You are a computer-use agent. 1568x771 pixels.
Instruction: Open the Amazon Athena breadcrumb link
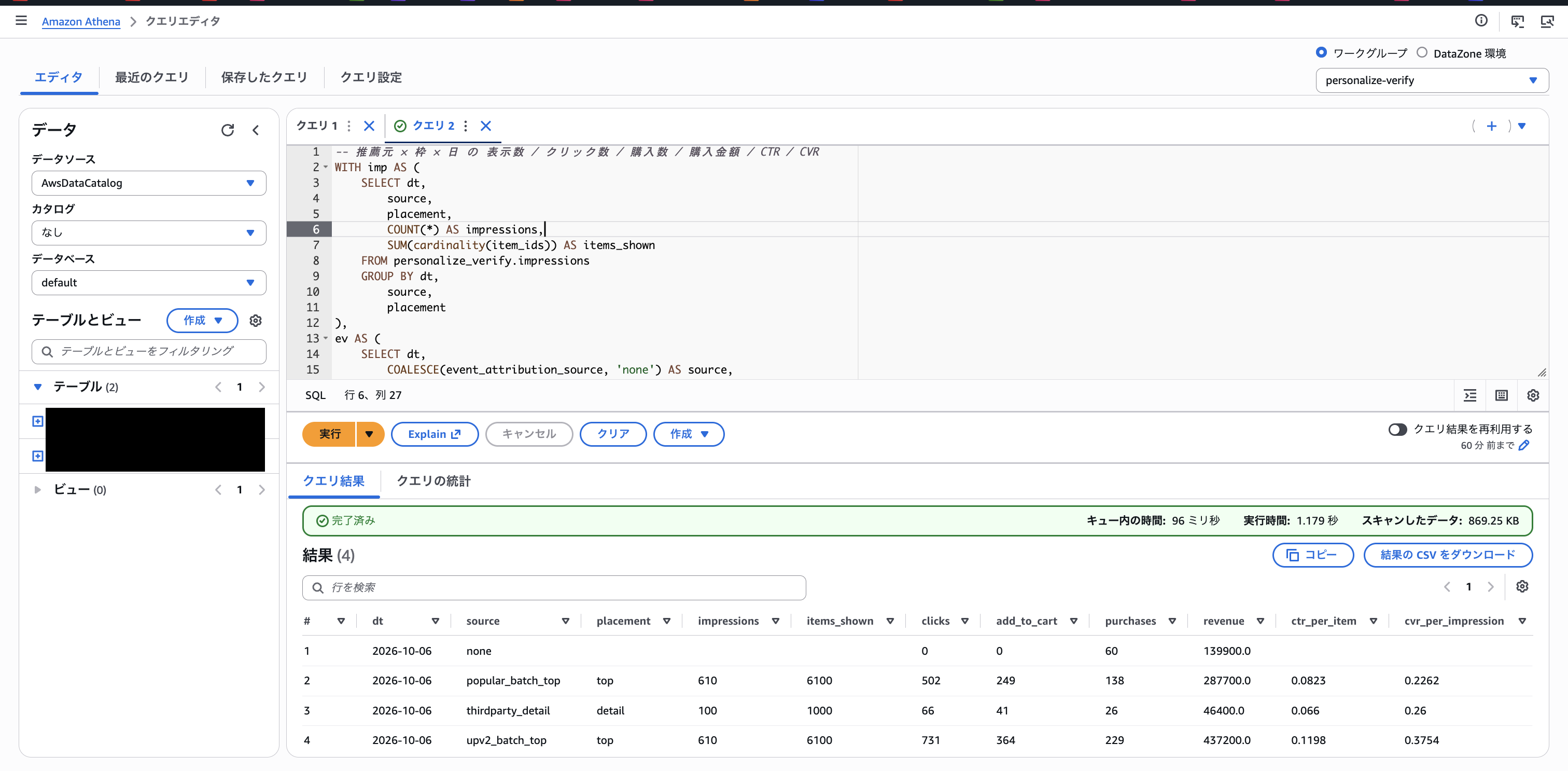pos(81,21)
